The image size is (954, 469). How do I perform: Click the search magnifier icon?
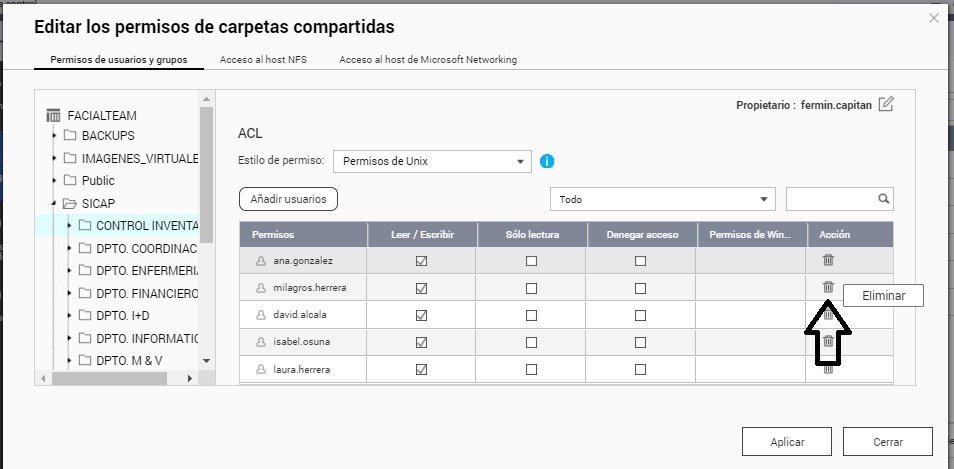click(883, 199)
